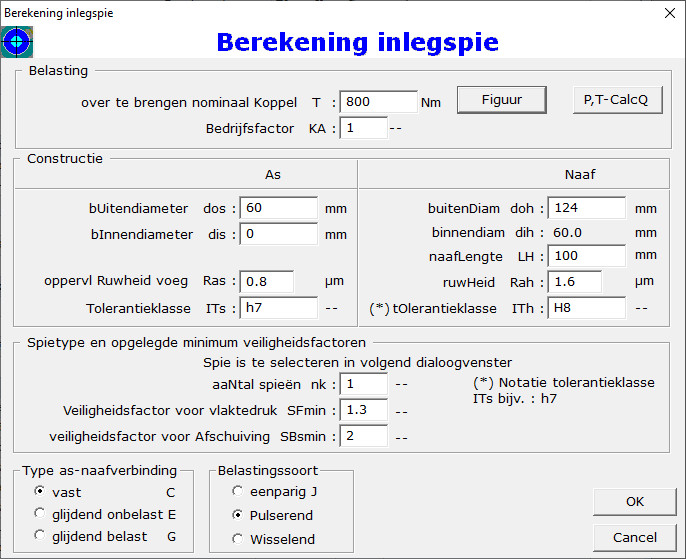Image resolution: width=686 pixels, height=559 pixels.
Task: Click the P,T-CalcQ button
Action: [617, 100]
